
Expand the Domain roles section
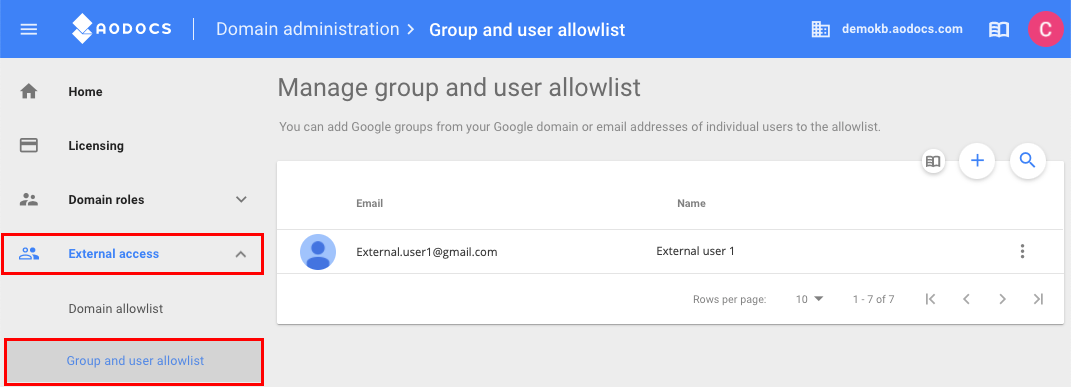coord(240,200)
